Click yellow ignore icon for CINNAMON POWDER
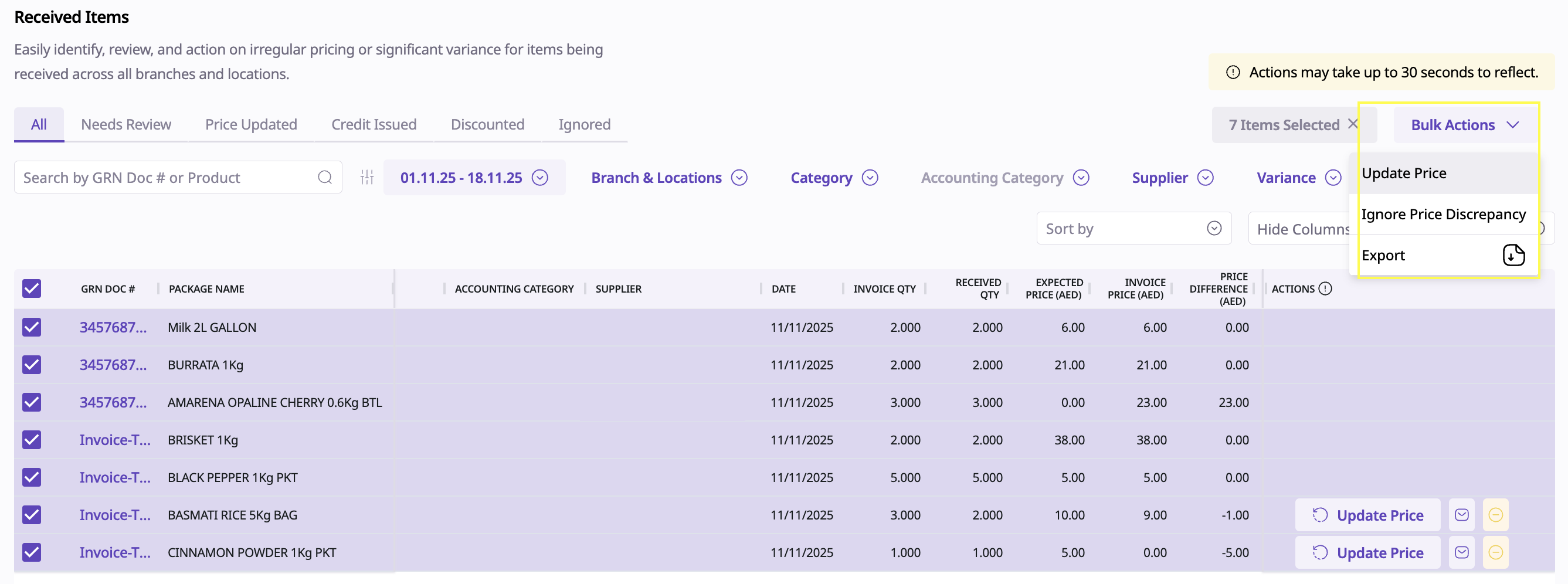This screenshot has height=584, width=1568. [1495, 553]
